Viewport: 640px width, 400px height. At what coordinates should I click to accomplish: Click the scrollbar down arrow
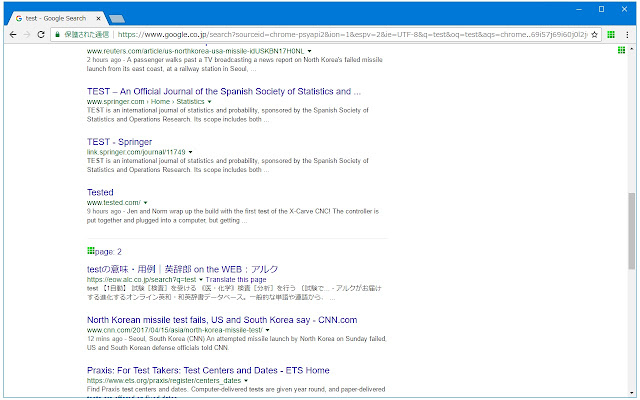[631, 393]
